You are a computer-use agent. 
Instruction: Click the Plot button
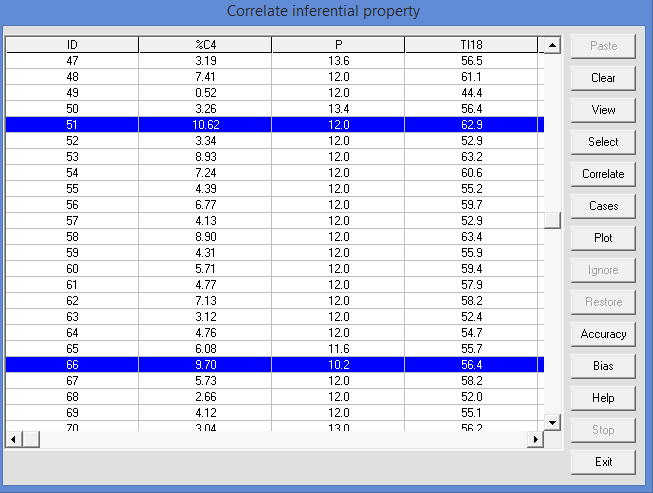coord(603,238)
